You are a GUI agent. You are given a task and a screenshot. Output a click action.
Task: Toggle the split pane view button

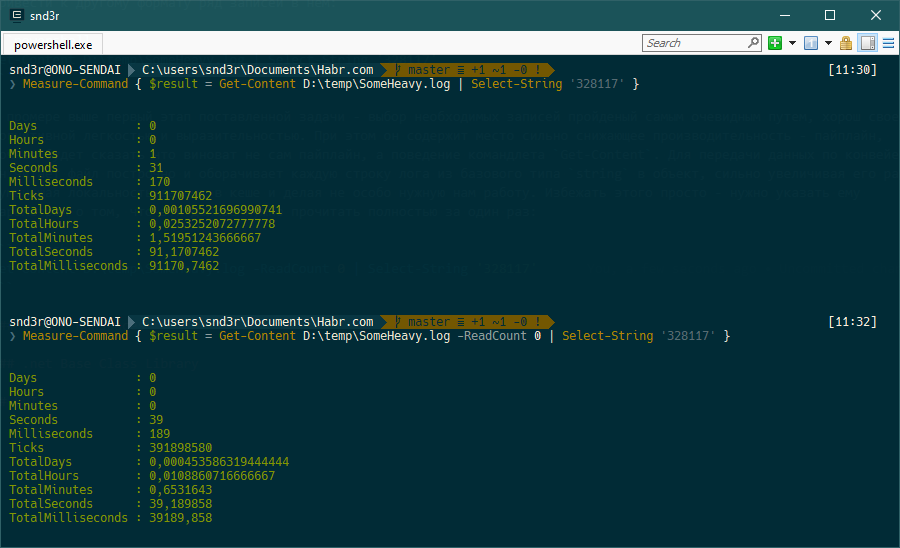(867, 43)
